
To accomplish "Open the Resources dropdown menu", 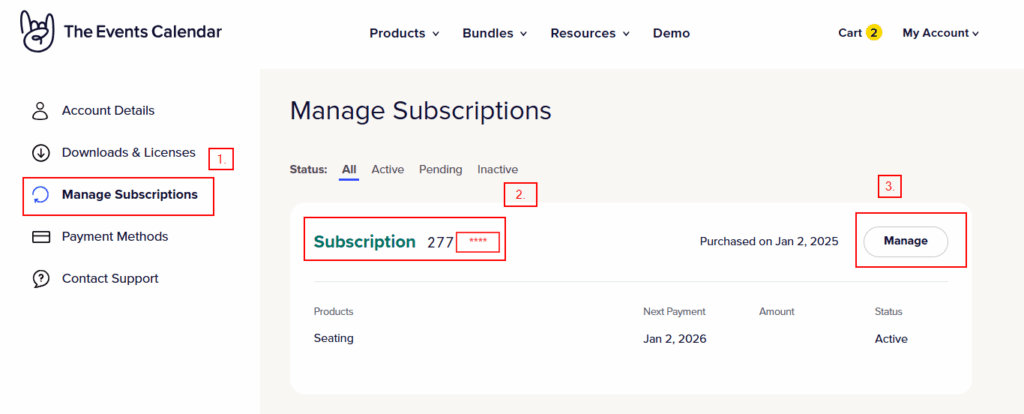I will [589, 33].
